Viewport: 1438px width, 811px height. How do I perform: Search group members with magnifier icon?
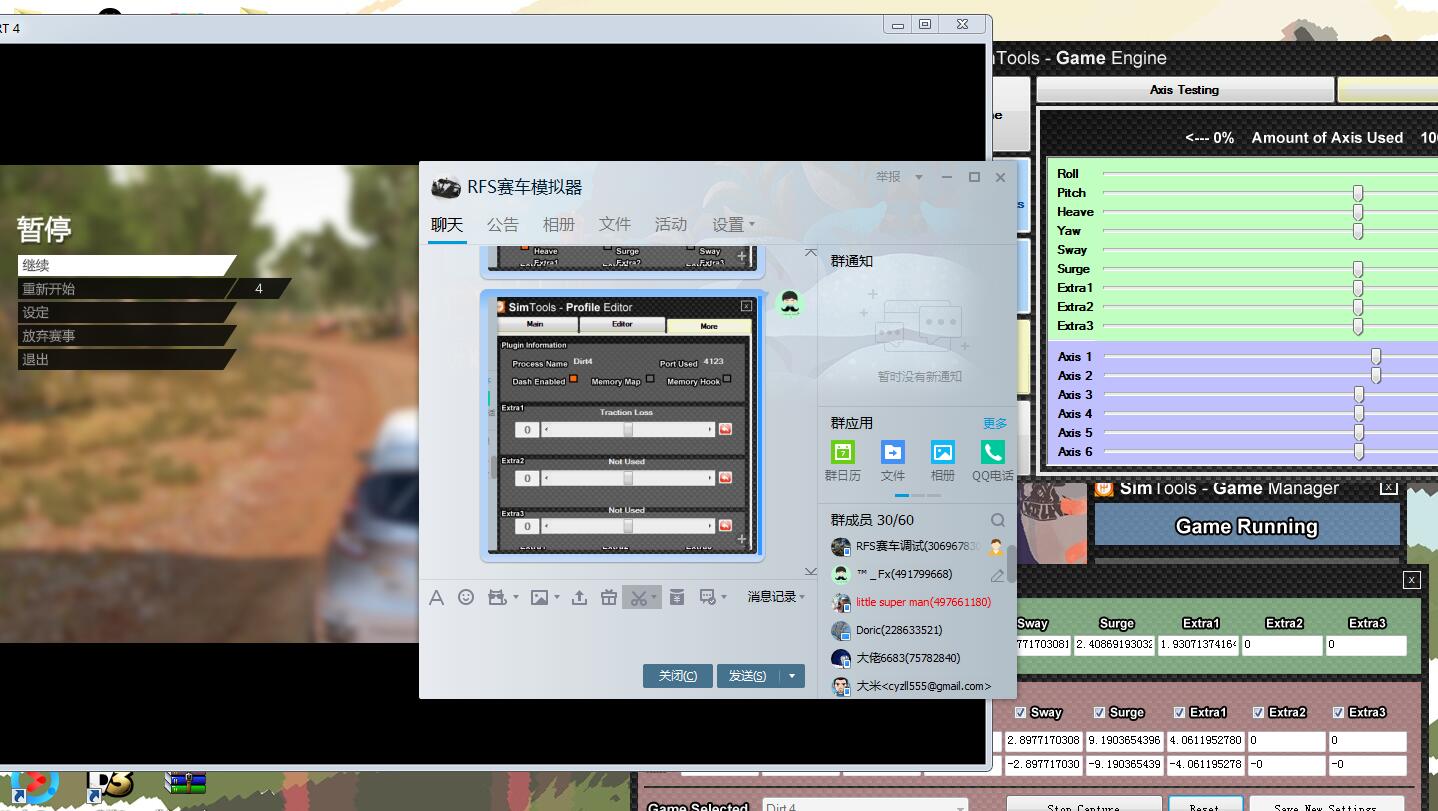coord(998,520)
